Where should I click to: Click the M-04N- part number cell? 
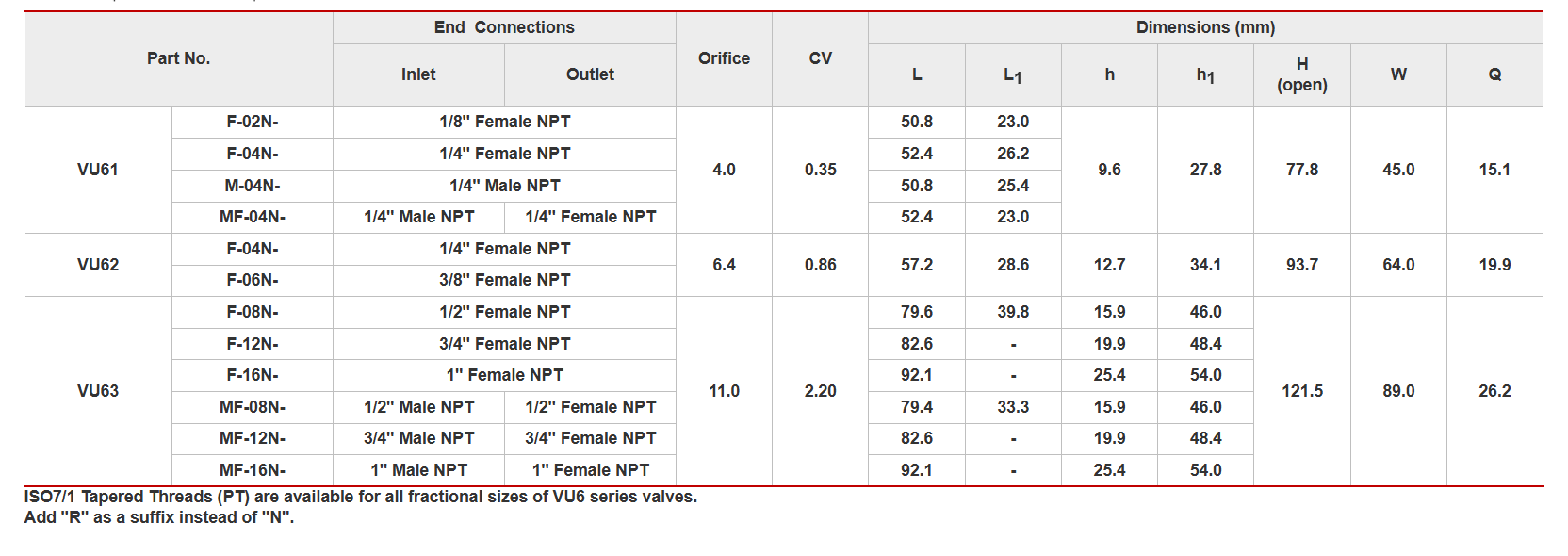coord(253,186)
